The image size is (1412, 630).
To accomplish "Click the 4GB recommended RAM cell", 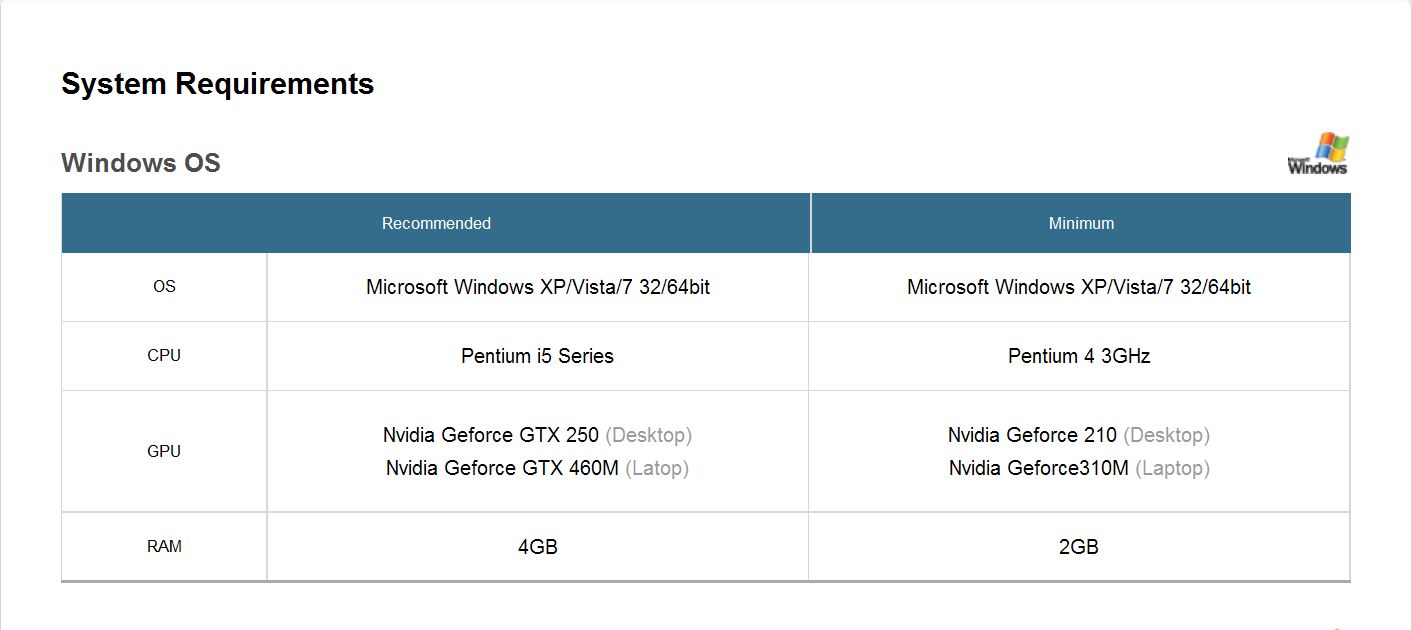I will 537,547.
